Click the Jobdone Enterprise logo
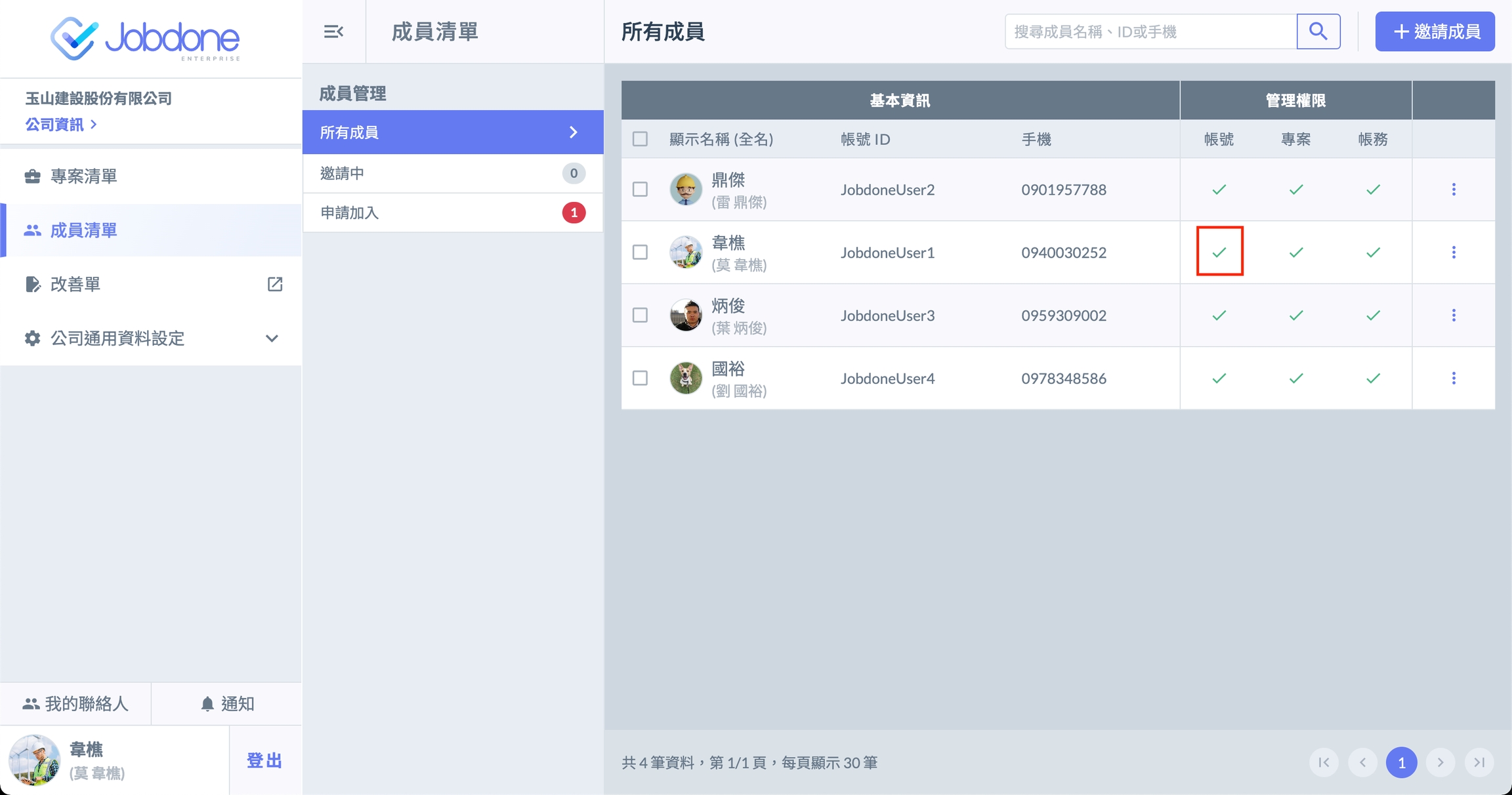This screenshot has width=1512, height=795. 146,38
